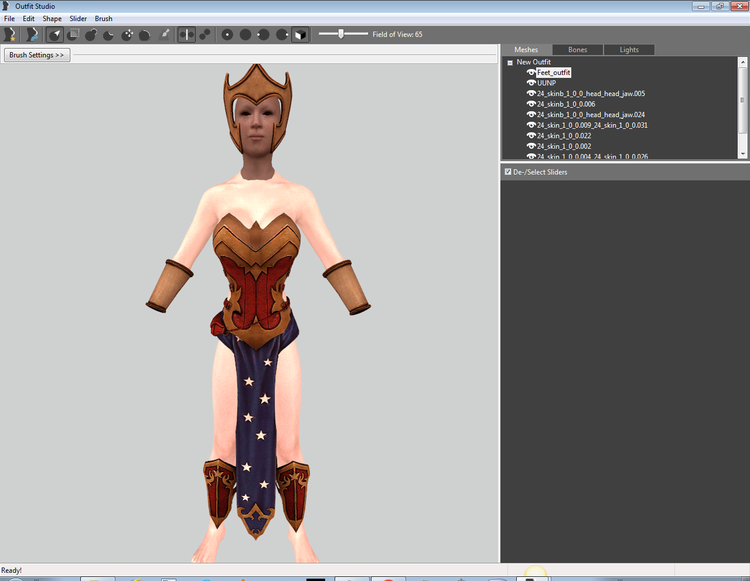The width and height of the screenshot is (750, 581).
Task: Toggle visibility of 24_skin_1_0_0.002
Action: 530,146
